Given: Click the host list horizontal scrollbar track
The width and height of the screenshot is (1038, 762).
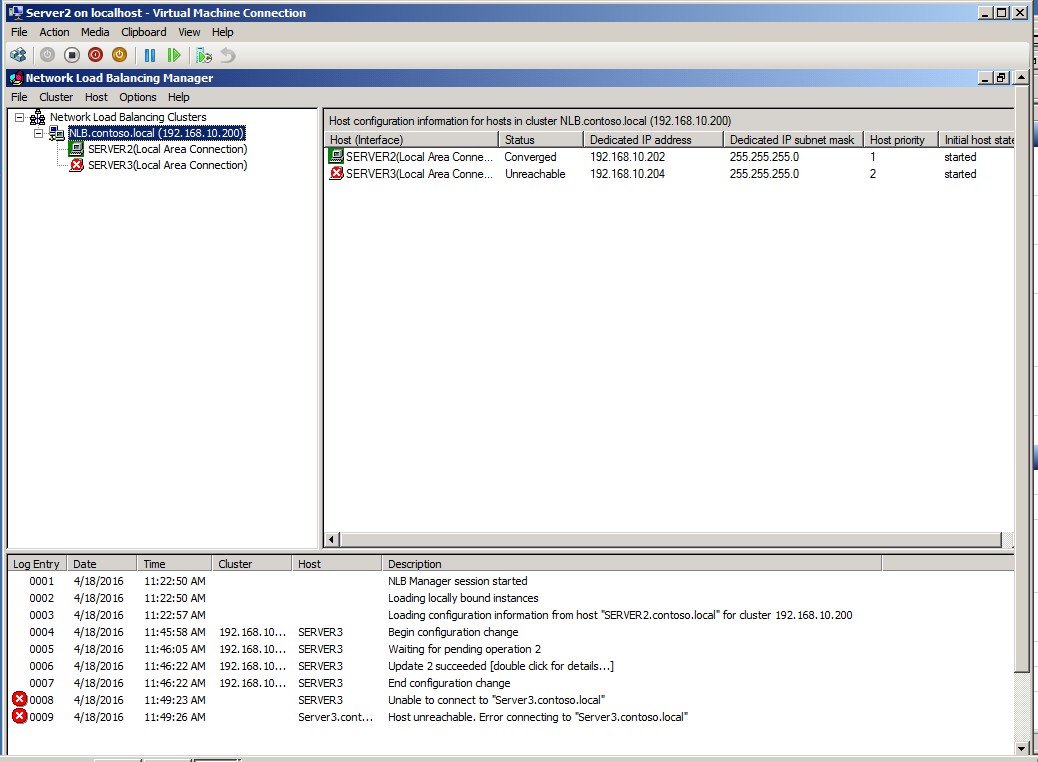Looking at the screenshot, I should [x=670, y=540].
